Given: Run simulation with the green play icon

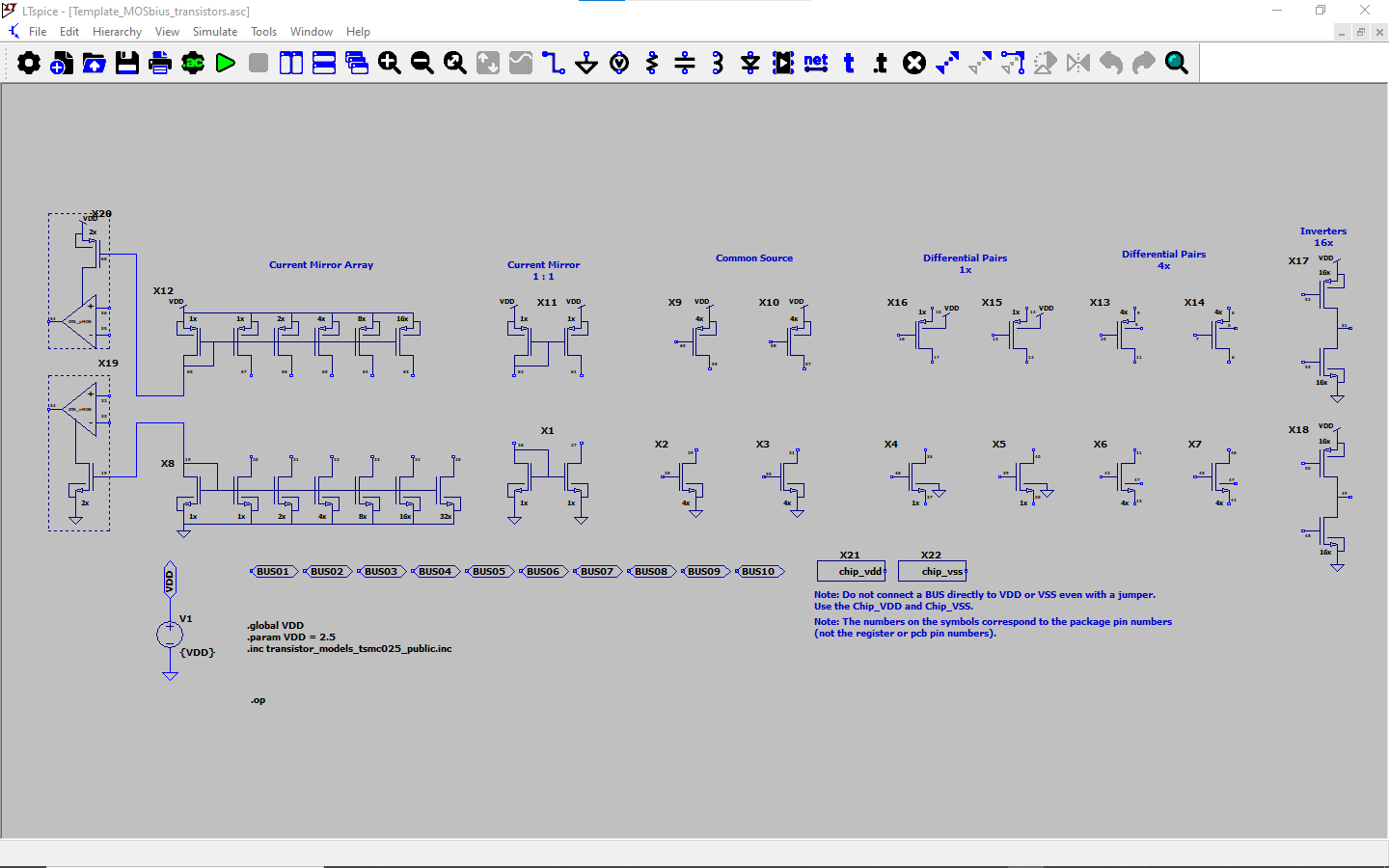Looking at the screenshot, I should [226, 64].
